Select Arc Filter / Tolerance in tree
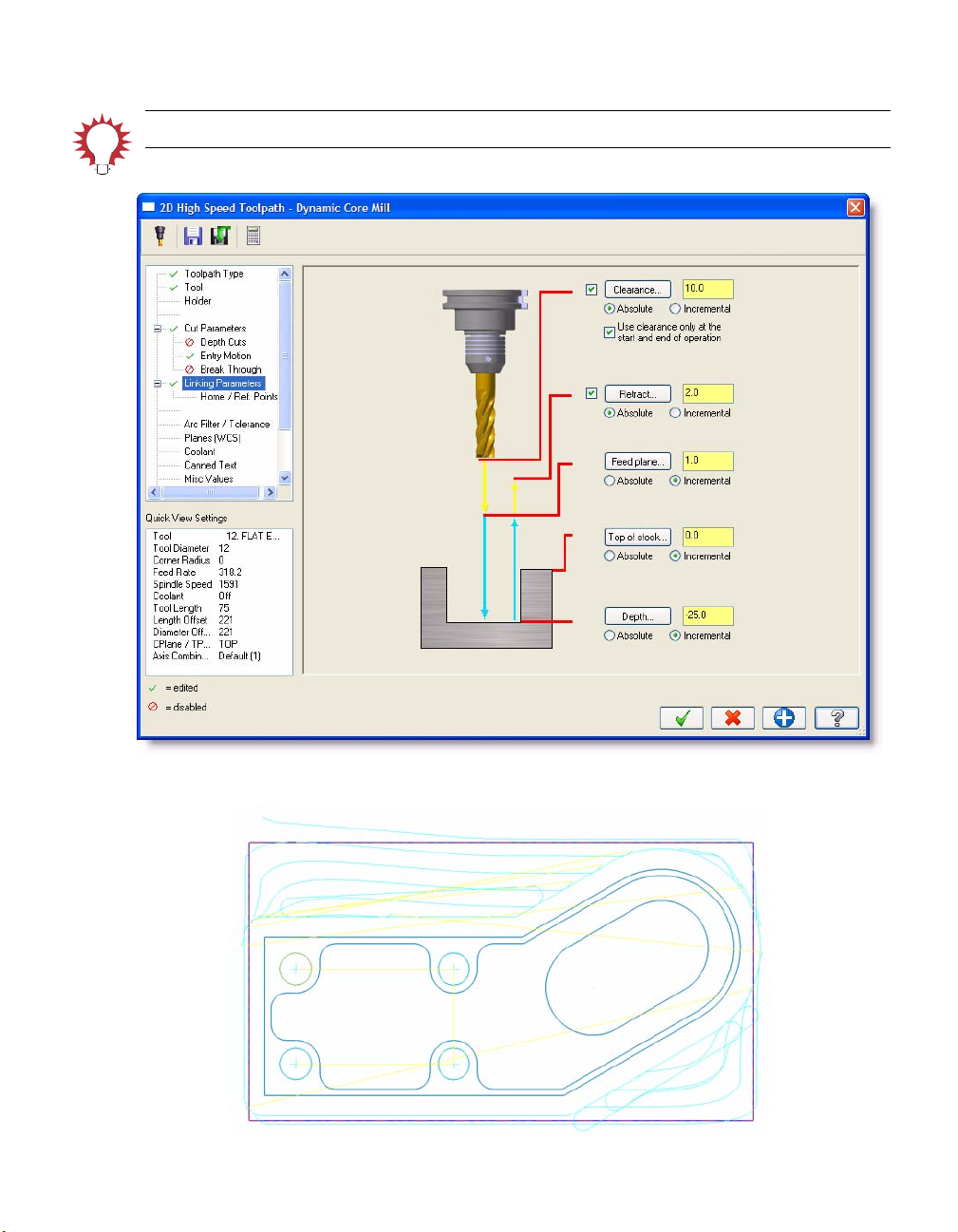This screenshot has width=958, height=1232. pos(226,425)
